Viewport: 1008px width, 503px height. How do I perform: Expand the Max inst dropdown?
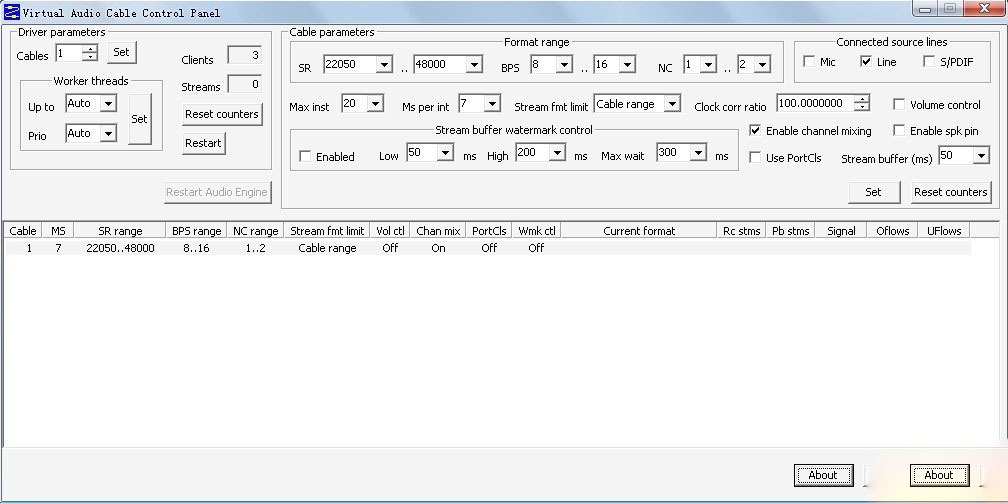coord(375,104)
